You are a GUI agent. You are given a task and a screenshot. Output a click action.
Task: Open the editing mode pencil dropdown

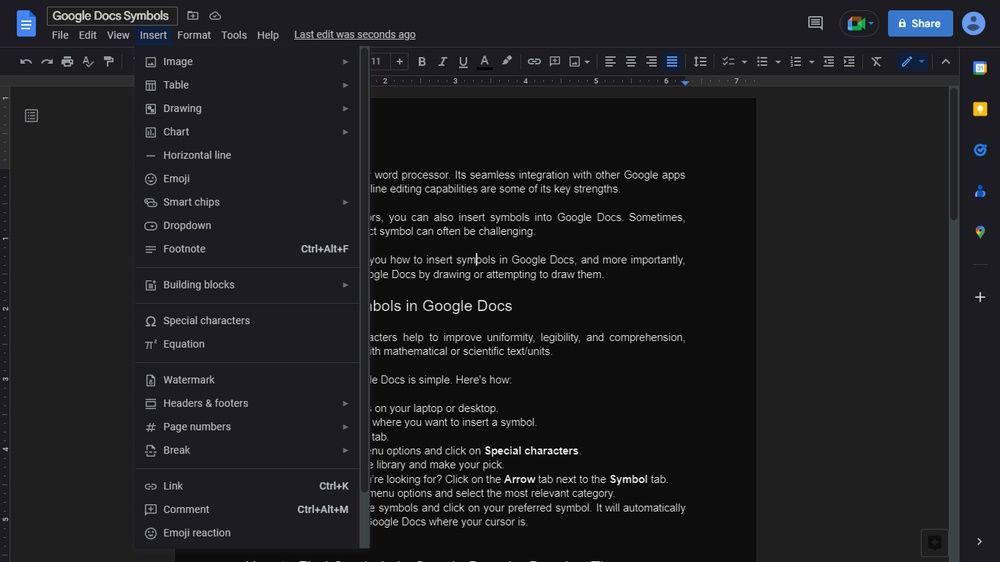pyautogui.click(x=913, y=62)
